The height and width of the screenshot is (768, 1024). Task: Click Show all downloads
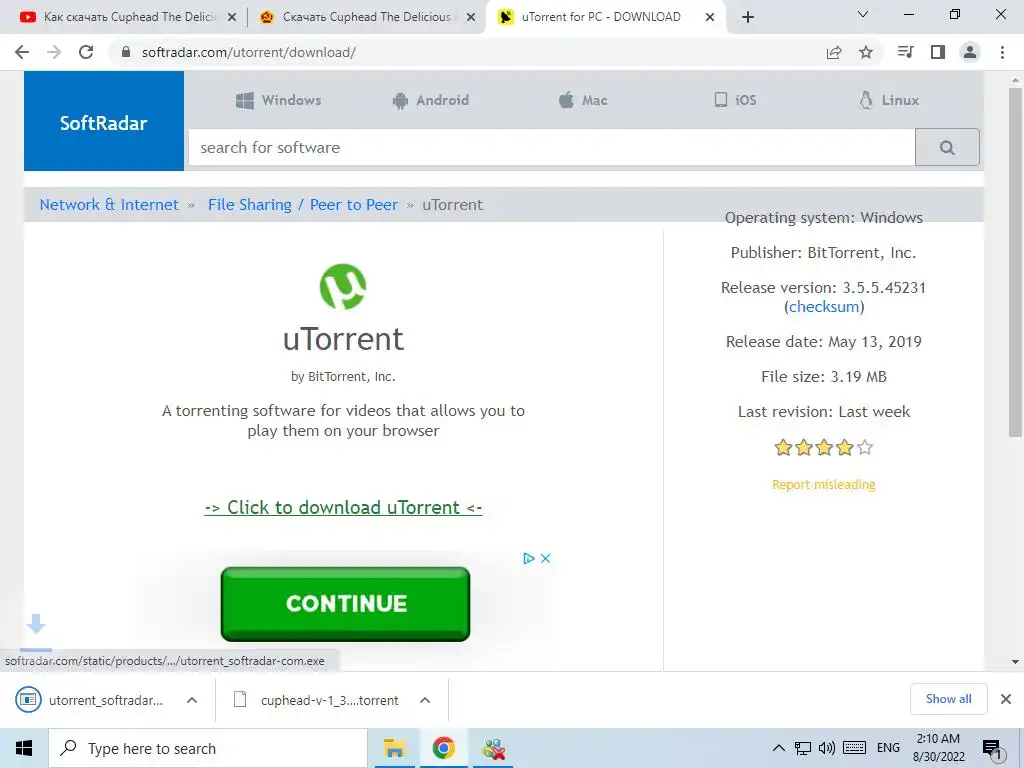948,699
